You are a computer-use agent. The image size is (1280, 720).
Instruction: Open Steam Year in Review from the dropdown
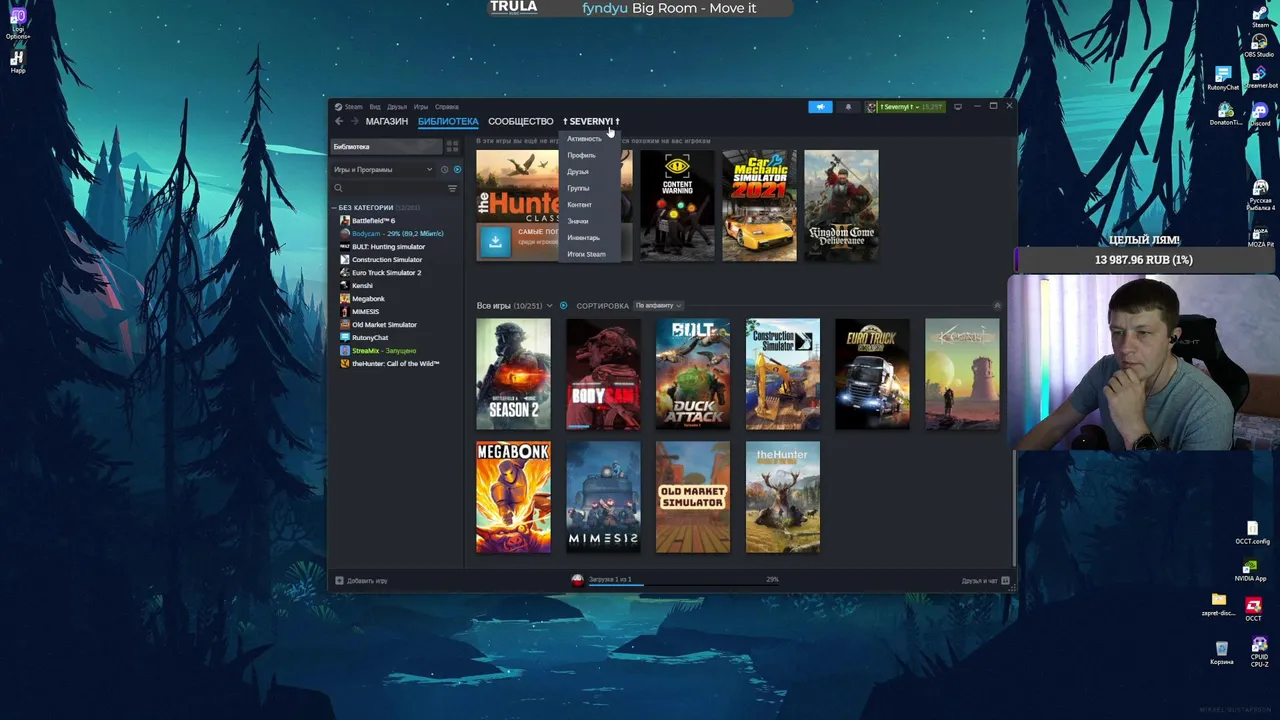click(x=586, y=254)
